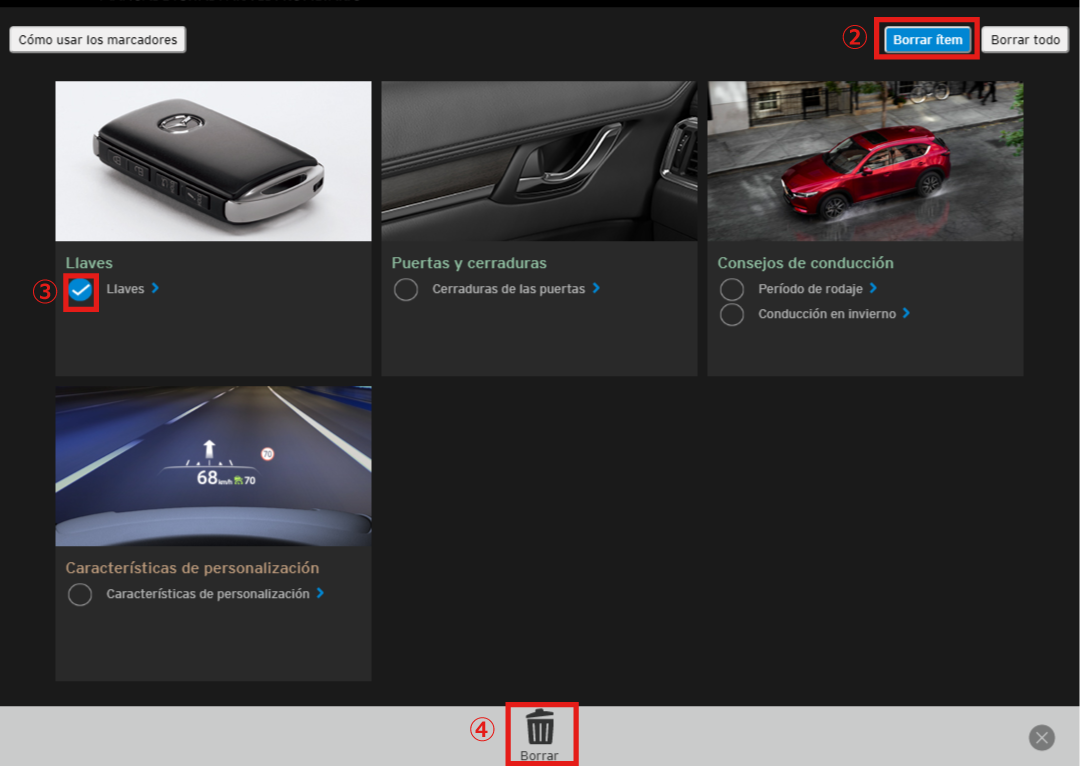
Task: Uncheck the selected Llaves bookmark checkbox
Action: coord(81,290)
